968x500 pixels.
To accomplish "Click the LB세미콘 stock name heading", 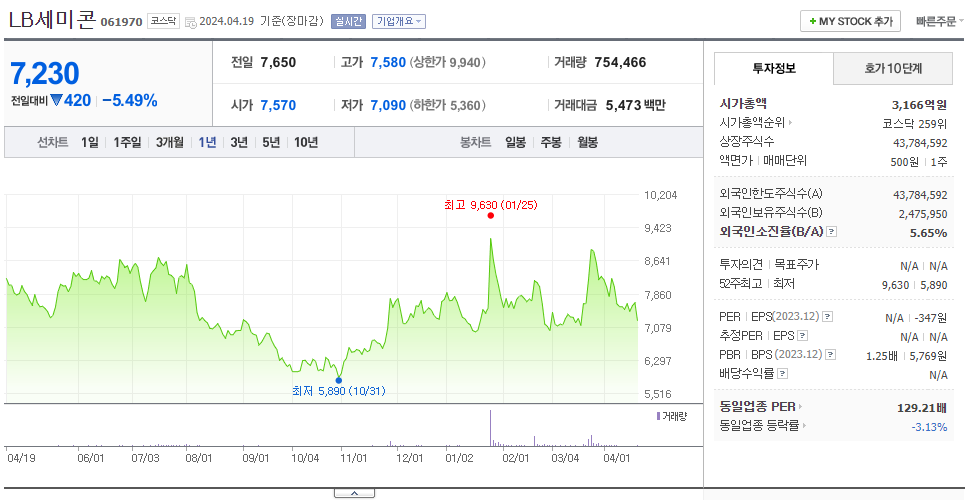I will [x=52, y=20].
